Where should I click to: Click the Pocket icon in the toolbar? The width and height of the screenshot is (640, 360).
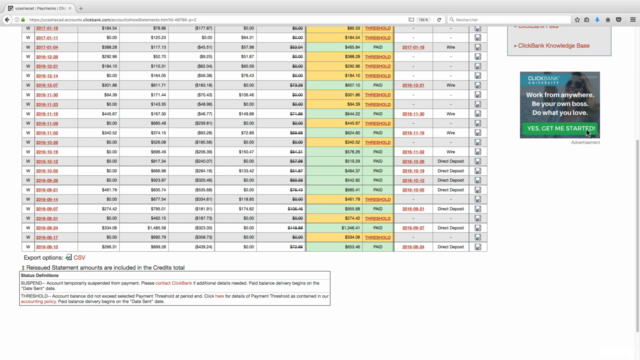point(619,20)
